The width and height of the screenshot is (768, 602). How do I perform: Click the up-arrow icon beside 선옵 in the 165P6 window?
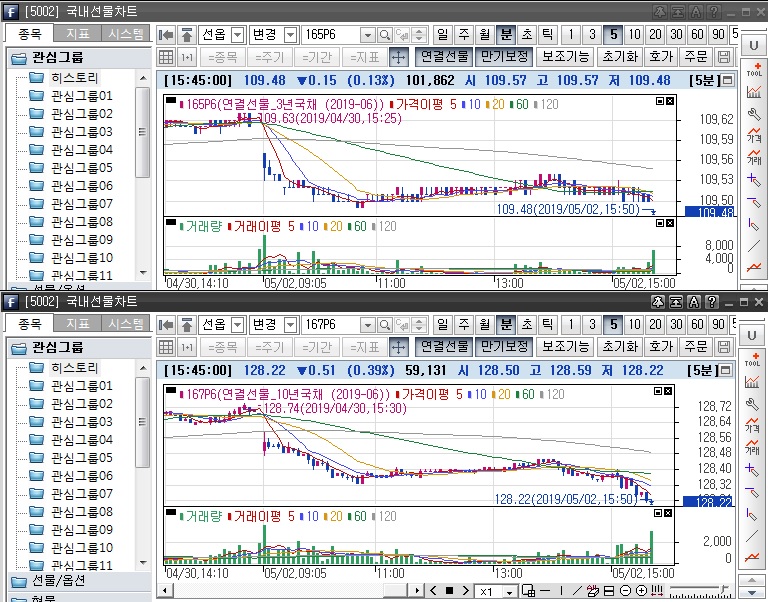coord(187,35)
